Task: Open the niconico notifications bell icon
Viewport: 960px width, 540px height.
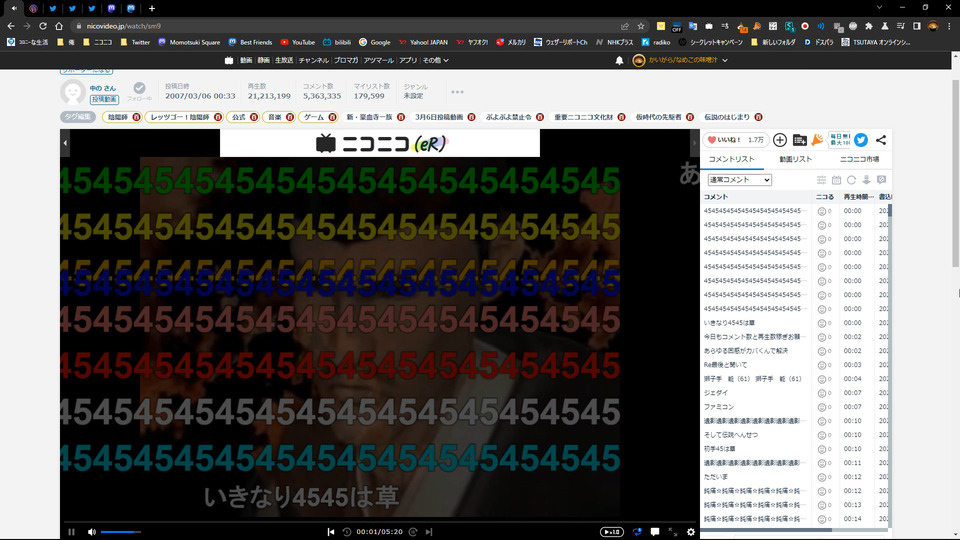Action: (x=619, y=61)
